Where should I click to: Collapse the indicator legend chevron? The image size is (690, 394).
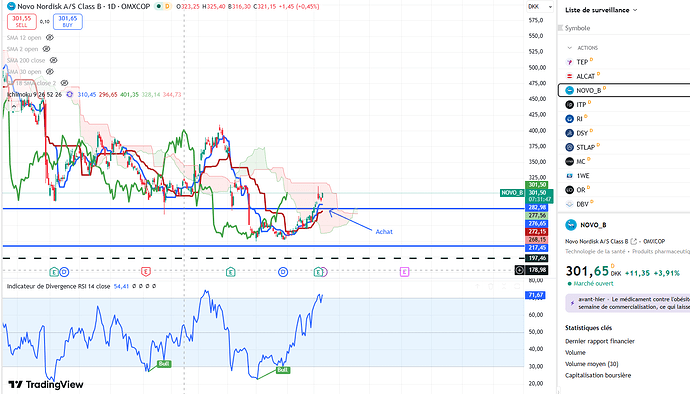14,106
